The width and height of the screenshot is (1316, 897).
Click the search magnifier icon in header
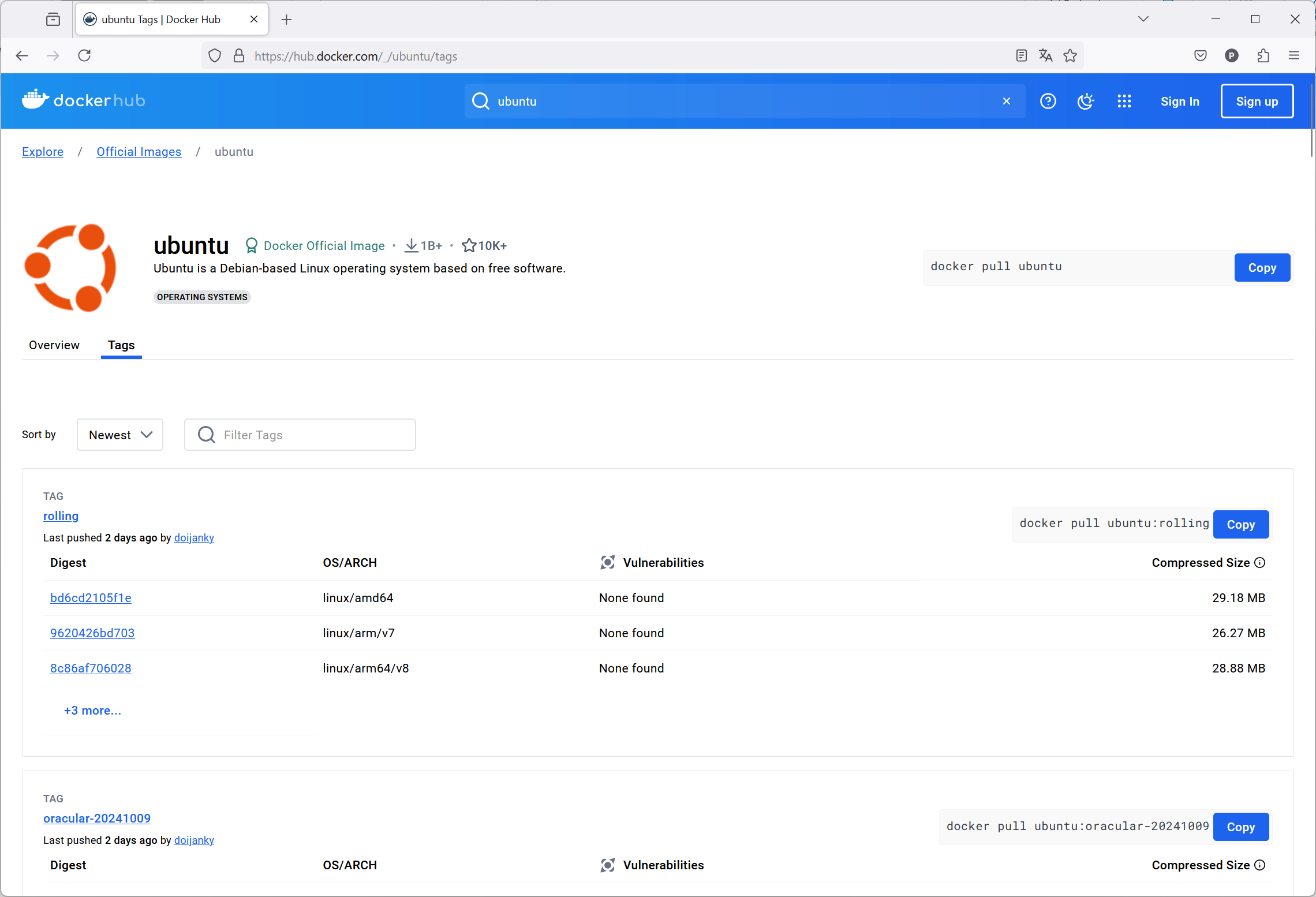point(480,101)
